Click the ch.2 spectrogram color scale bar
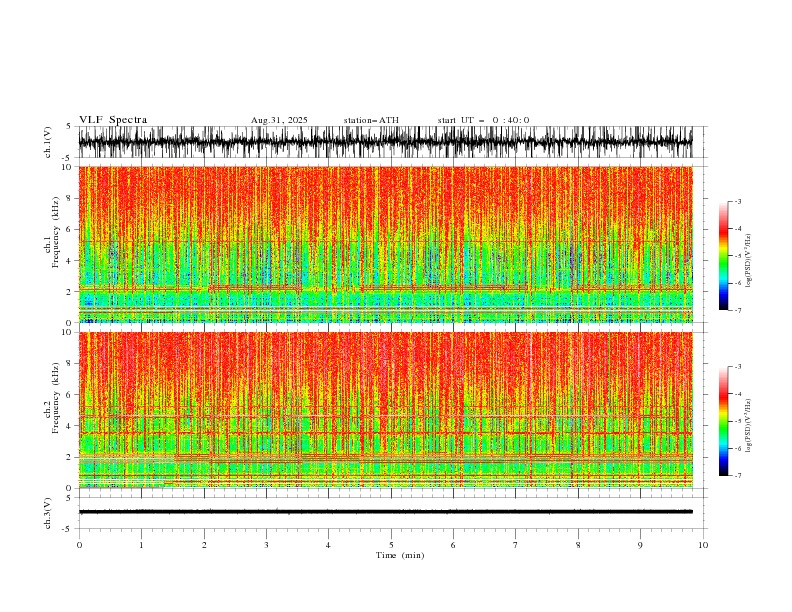 point(723,421)
